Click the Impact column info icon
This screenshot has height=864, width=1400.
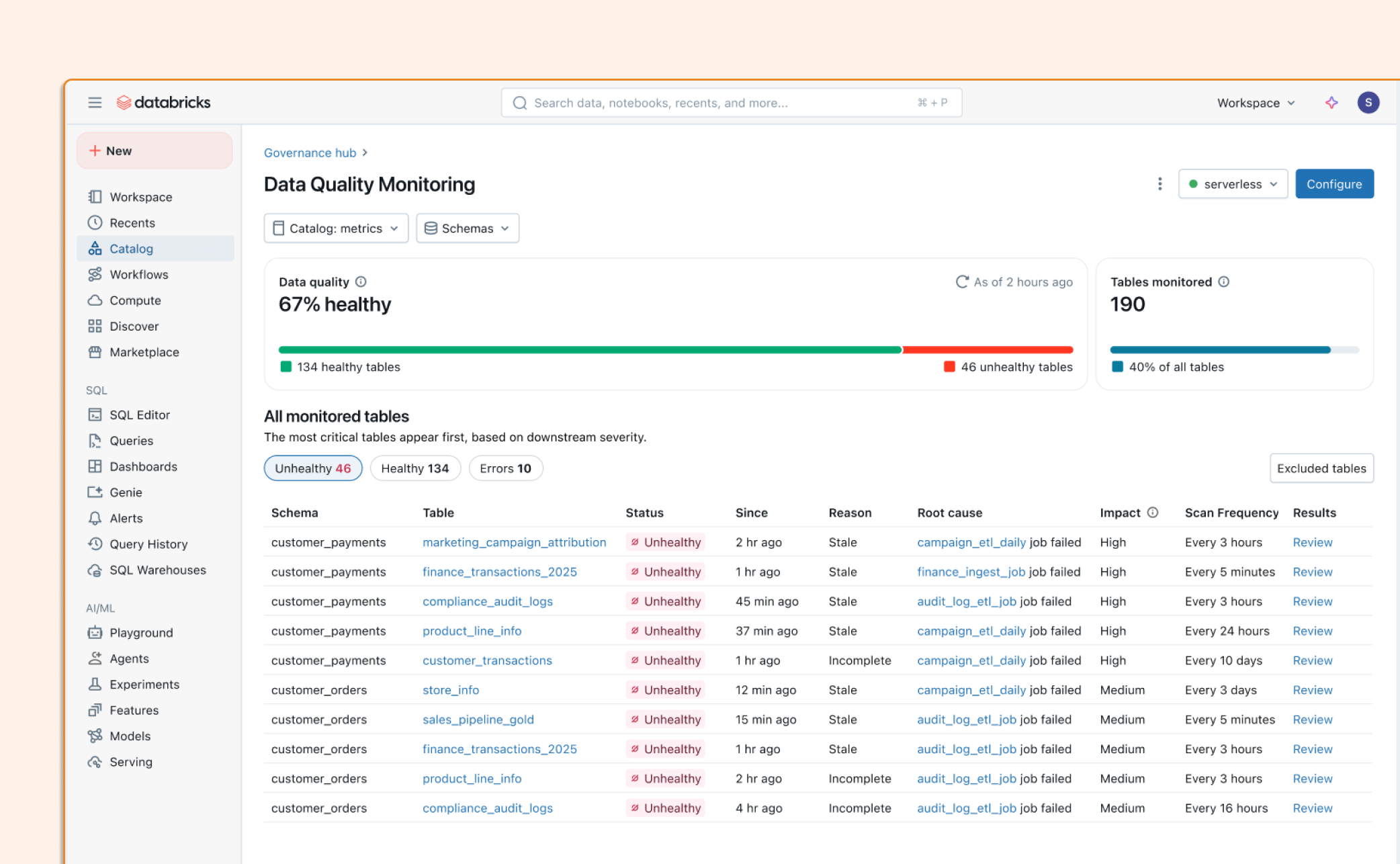(x=1153, y=513)
